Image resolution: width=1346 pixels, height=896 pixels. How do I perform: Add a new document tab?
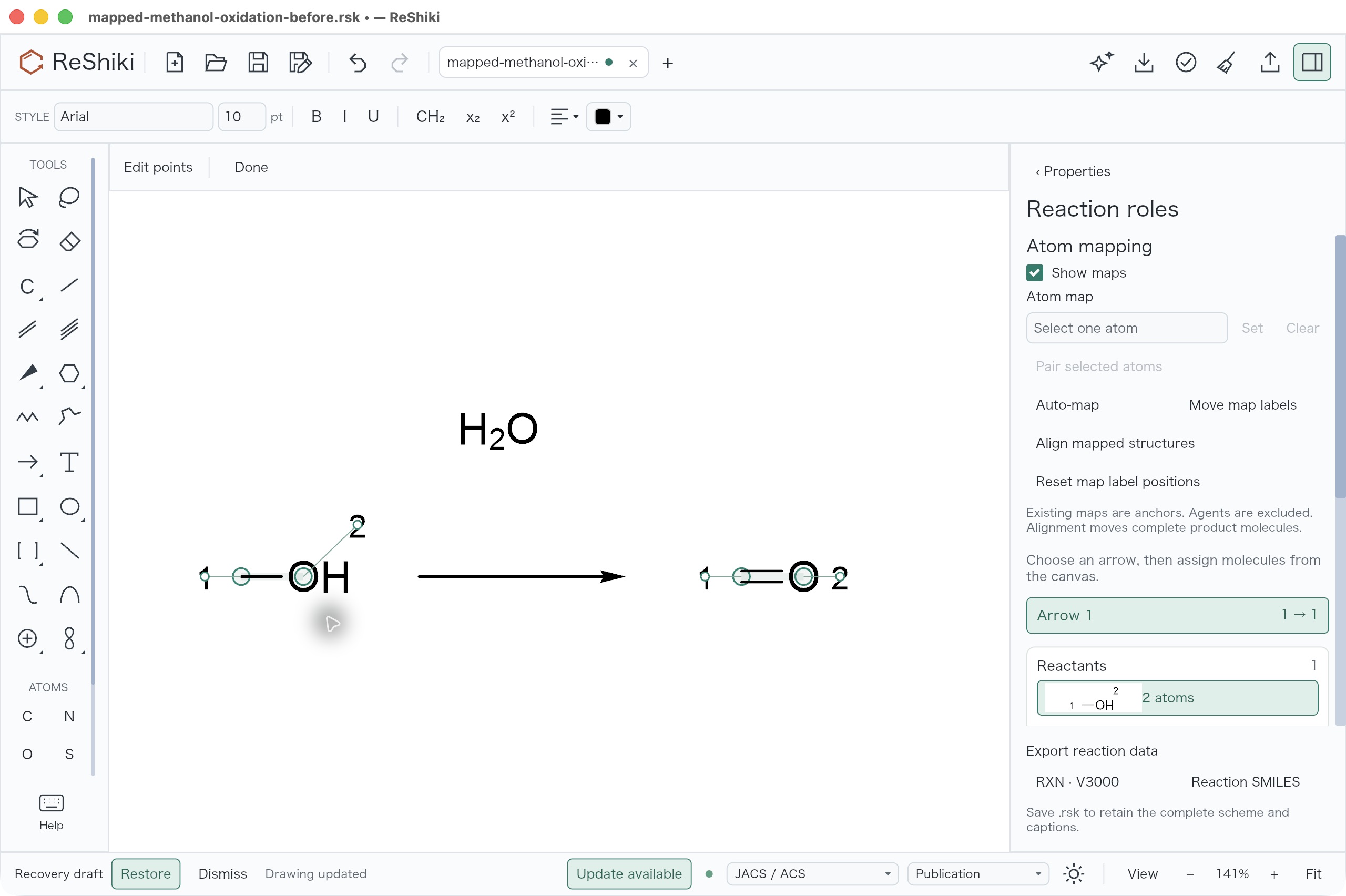pyautogui.click(x=667, y=63)
